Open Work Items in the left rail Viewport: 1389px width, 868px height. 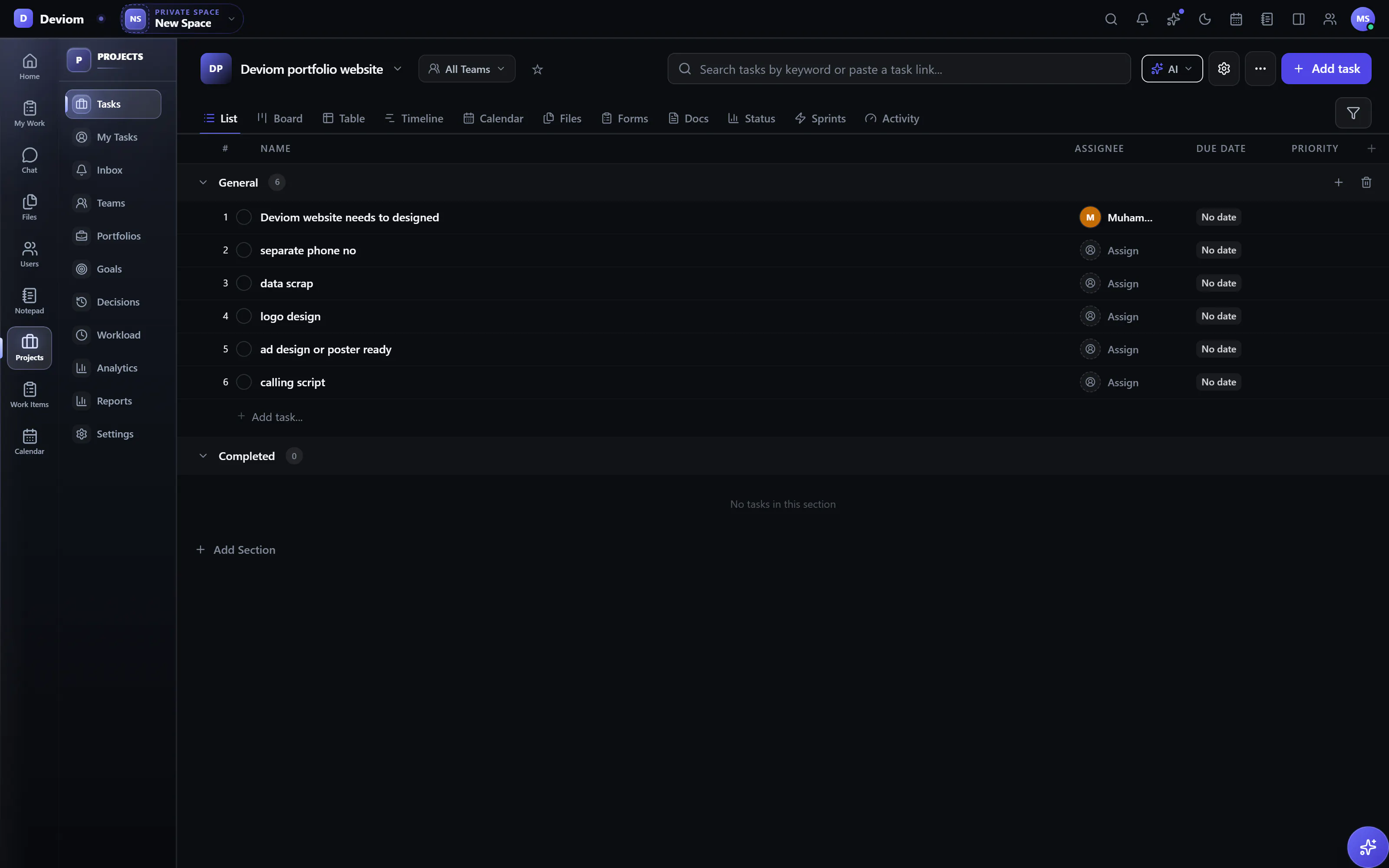(29, 395)
